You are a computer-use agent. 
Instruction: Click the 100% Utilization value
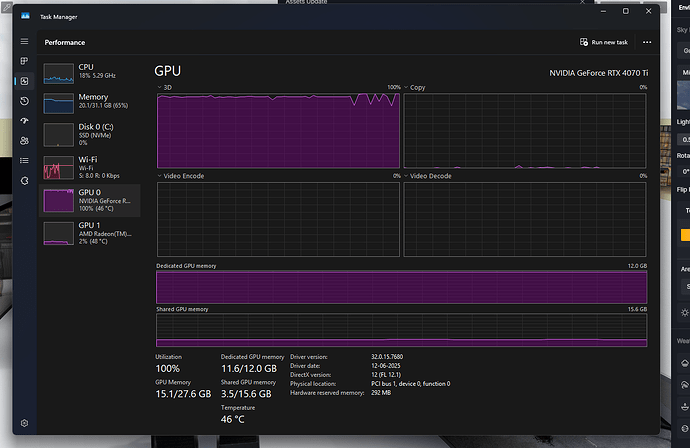(x=168, y=369)
